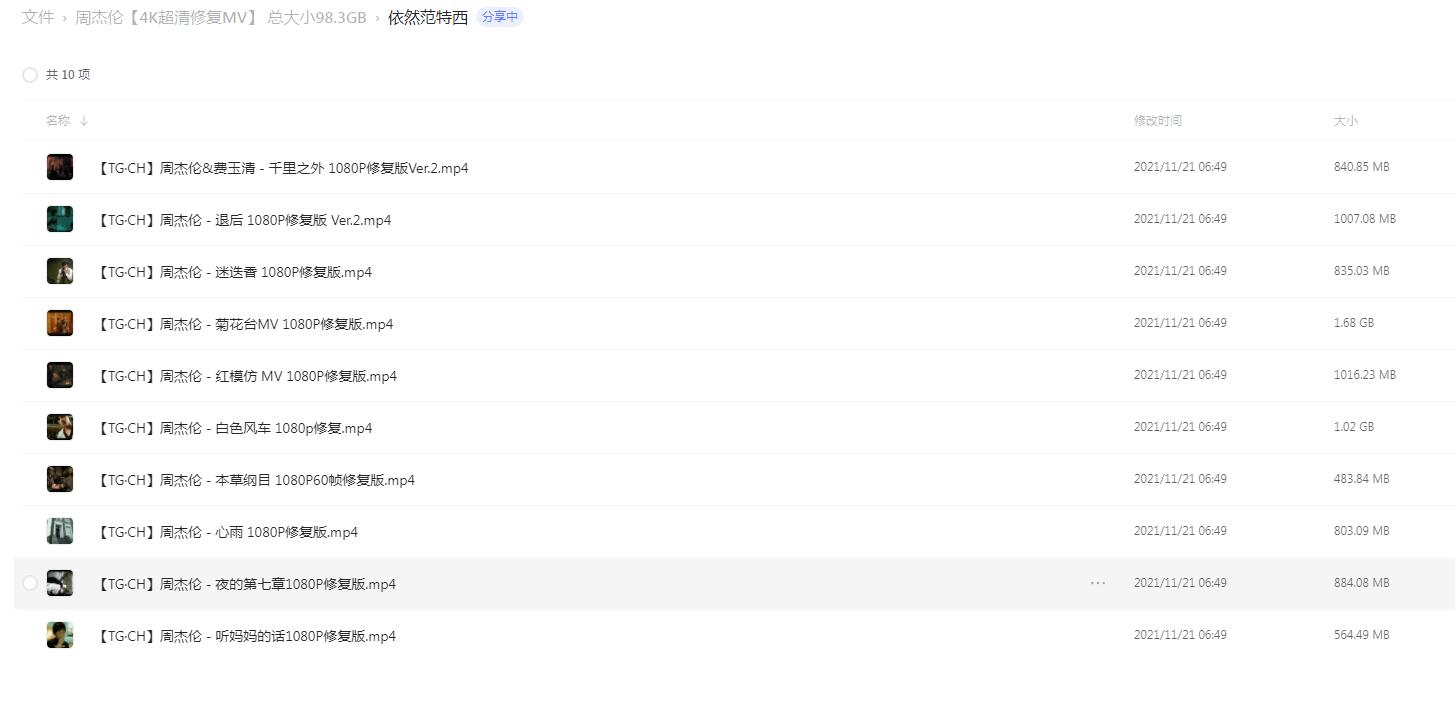This screenshot has width=1455, height=704.
Task: Click the 退后 video thumbnail icon
Action: pos(60,219)
